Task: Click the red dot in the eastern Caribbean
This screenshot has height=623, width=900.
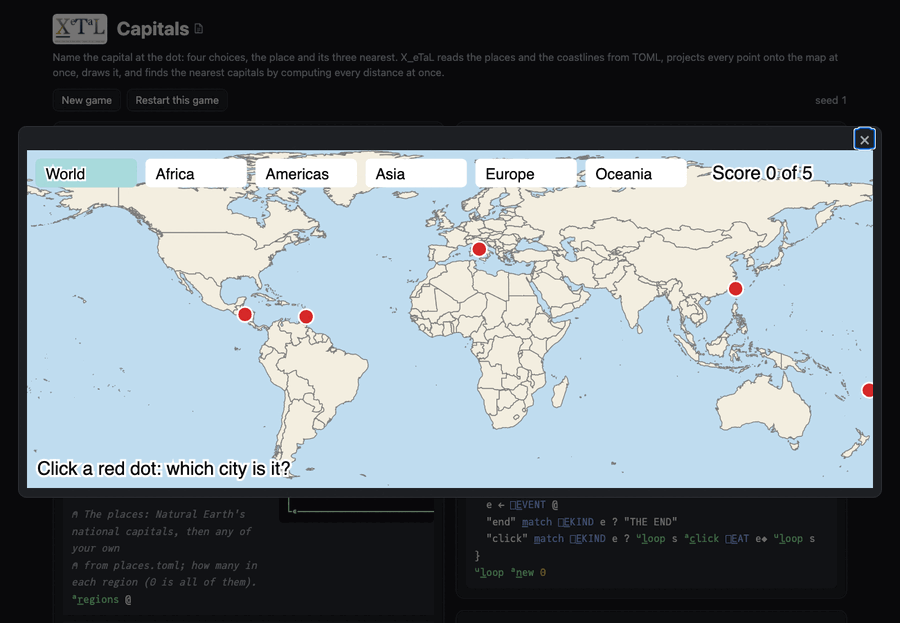Action: [306, 316]
